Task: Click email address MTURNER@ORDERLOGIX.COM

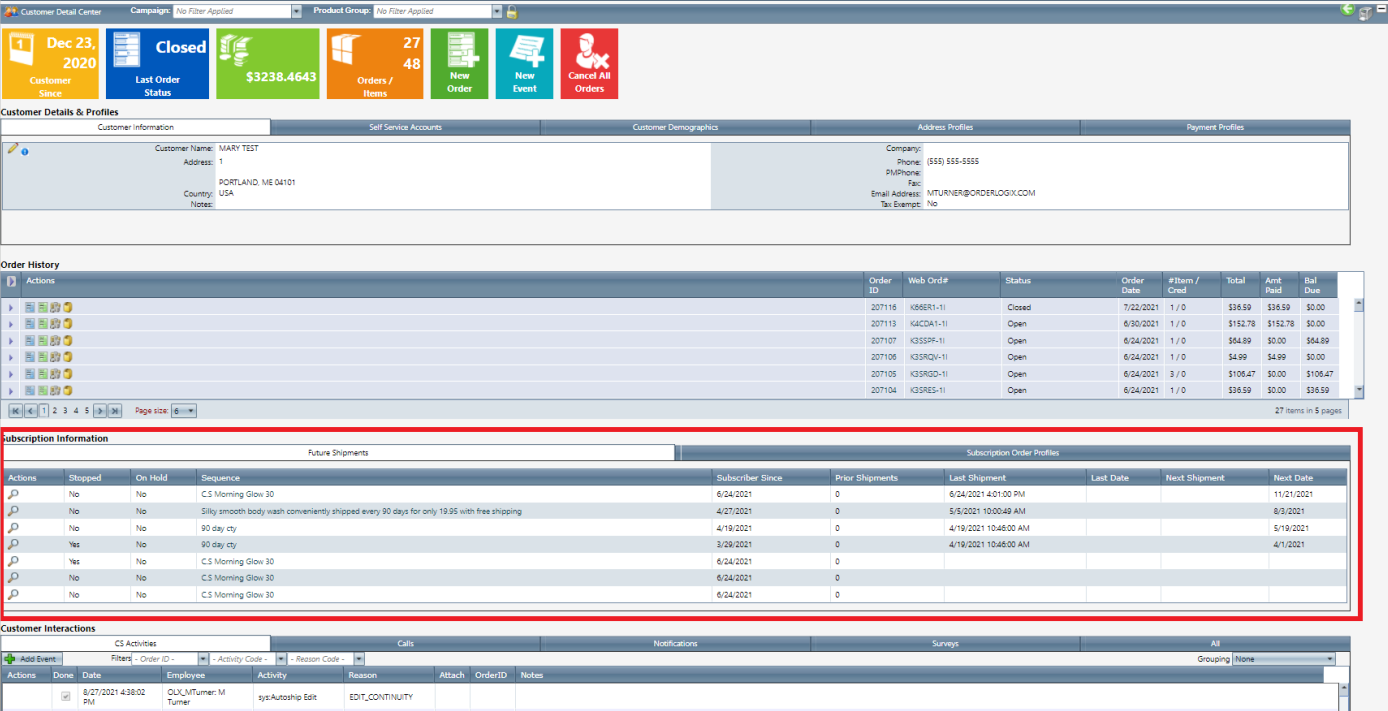Action: (x=981, y=193)
